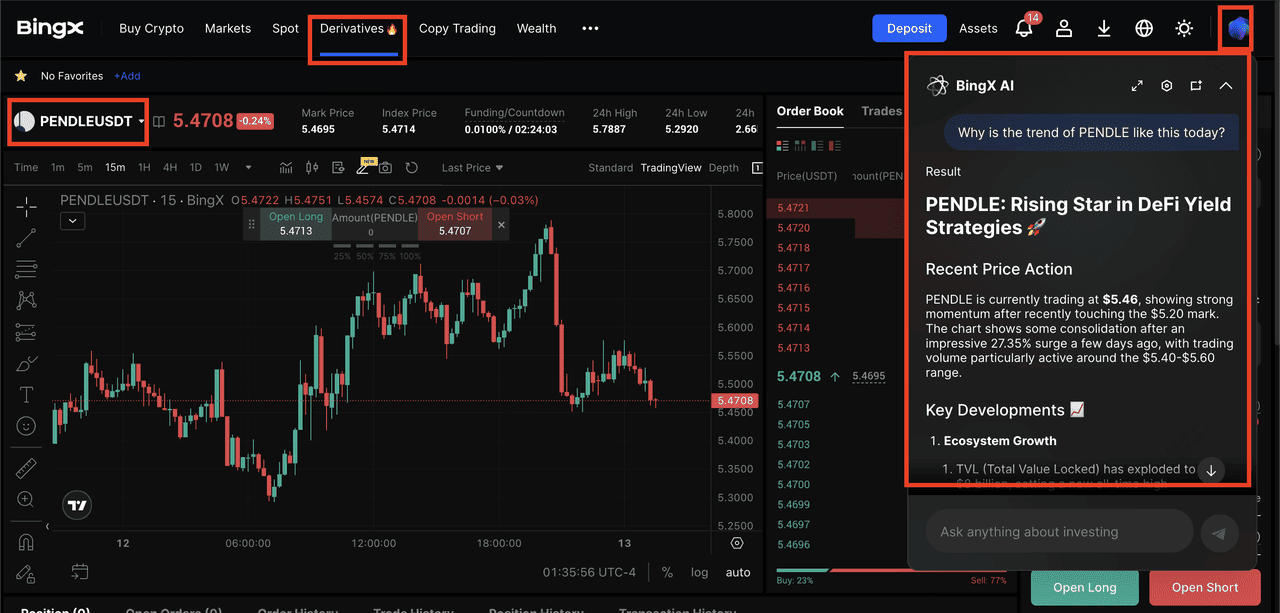Expand BingX AI panel to fullscreen
The image size is (1280, 613).
(x=1137, y=86)
